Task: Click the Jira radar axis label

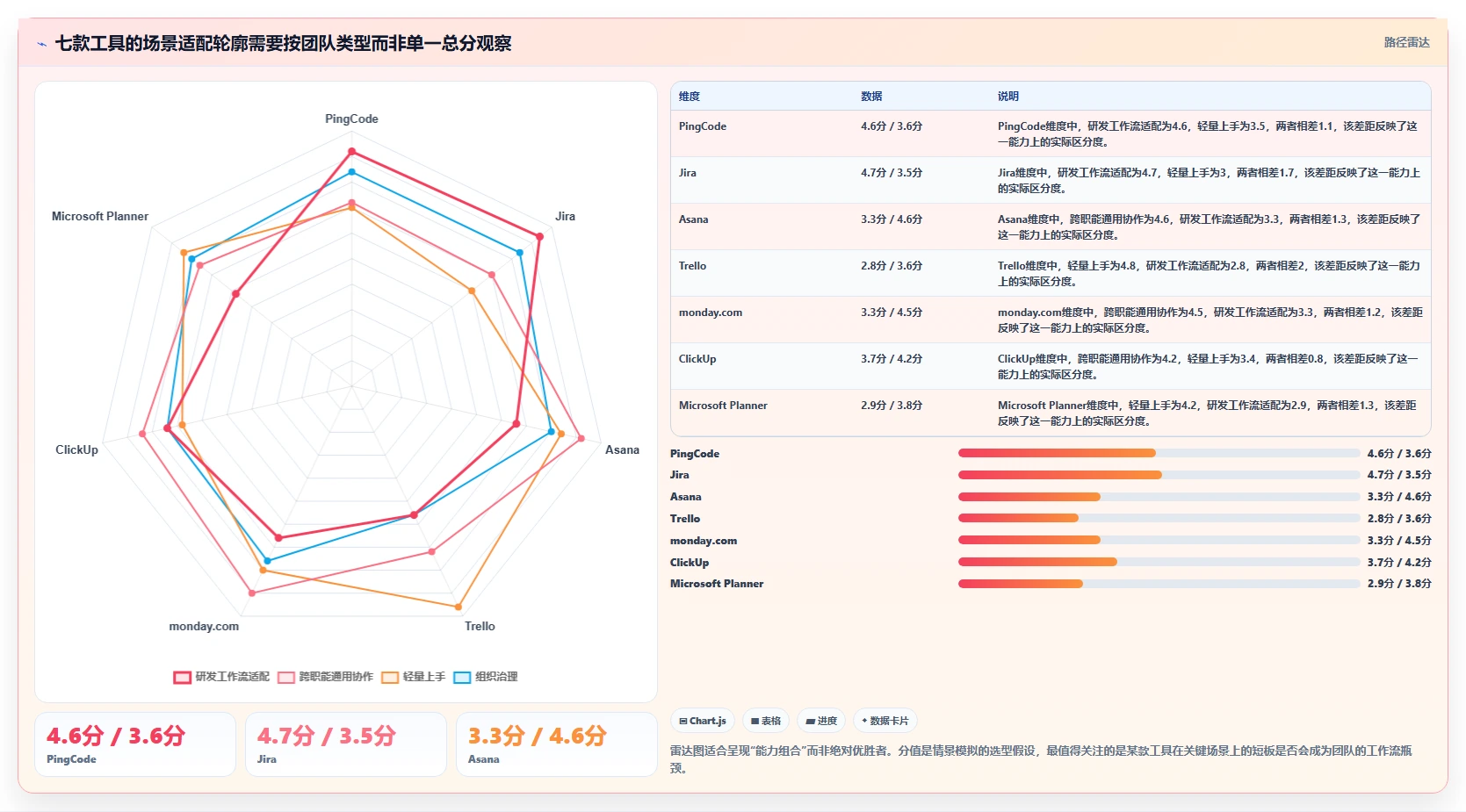Action: pyautogui.click(x=565, y=216)
